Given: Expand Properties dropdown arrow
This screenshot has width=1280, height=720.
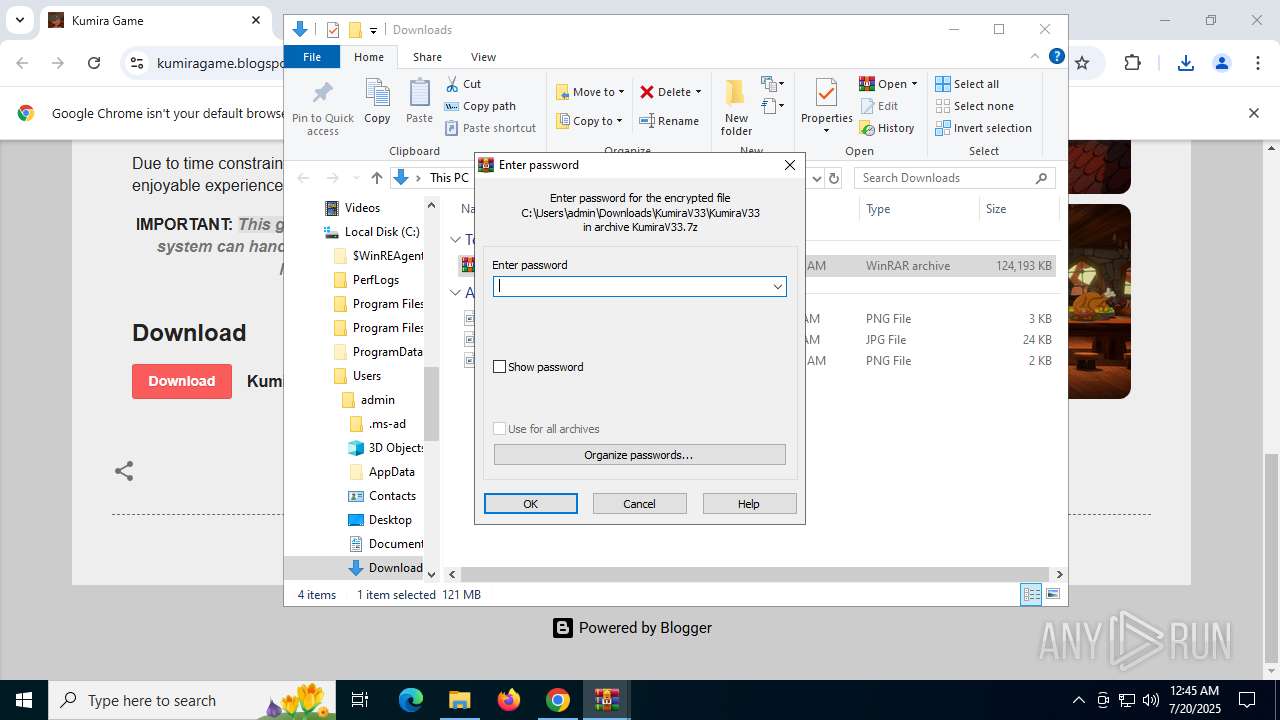Looking at the screenshot, I should click(x=826, y=131).
